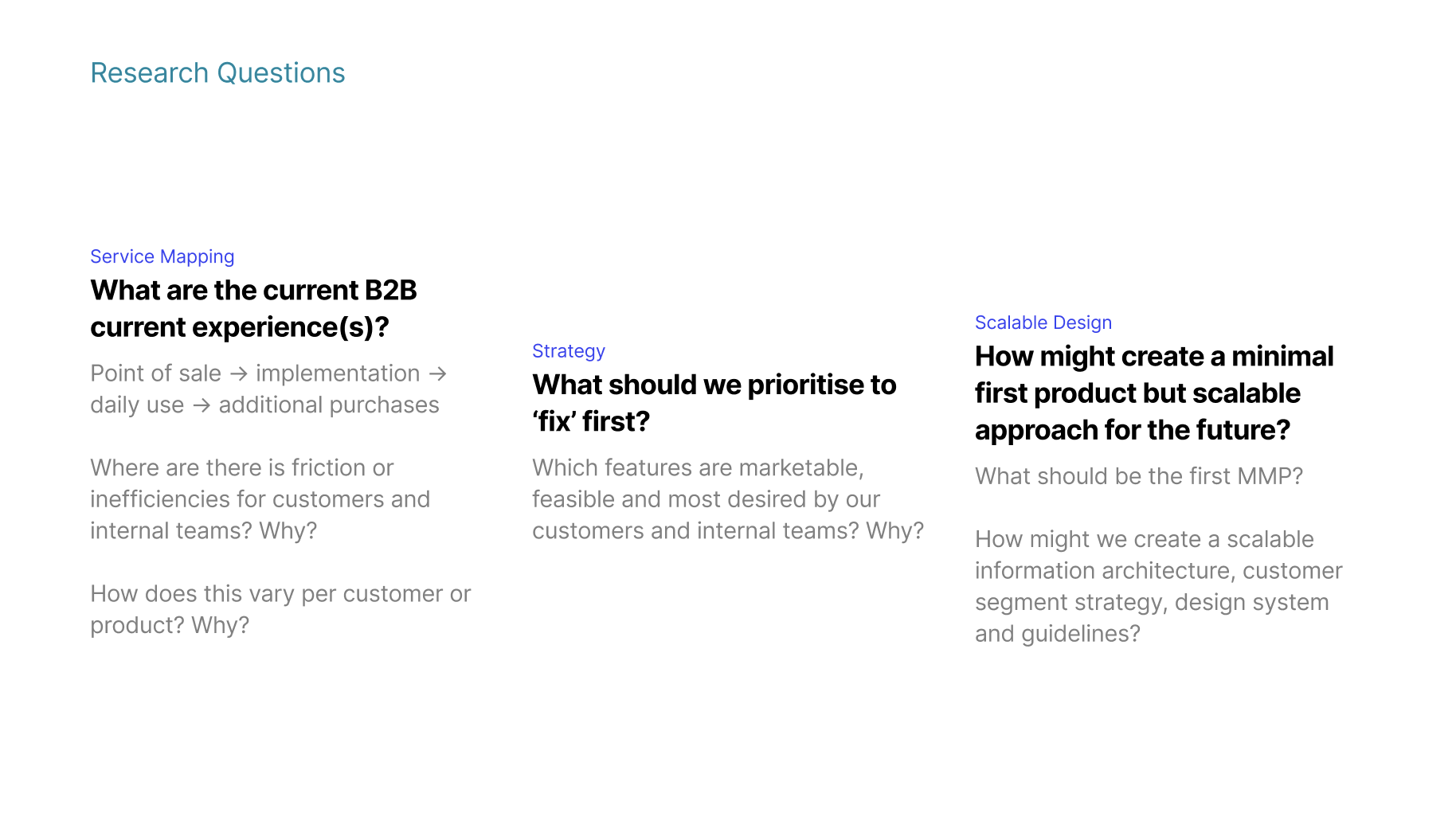Image resolution: width=1456 pixels, height=817 pixels.
Task: Click heading about current B2B experience
Action: point(253,309)
